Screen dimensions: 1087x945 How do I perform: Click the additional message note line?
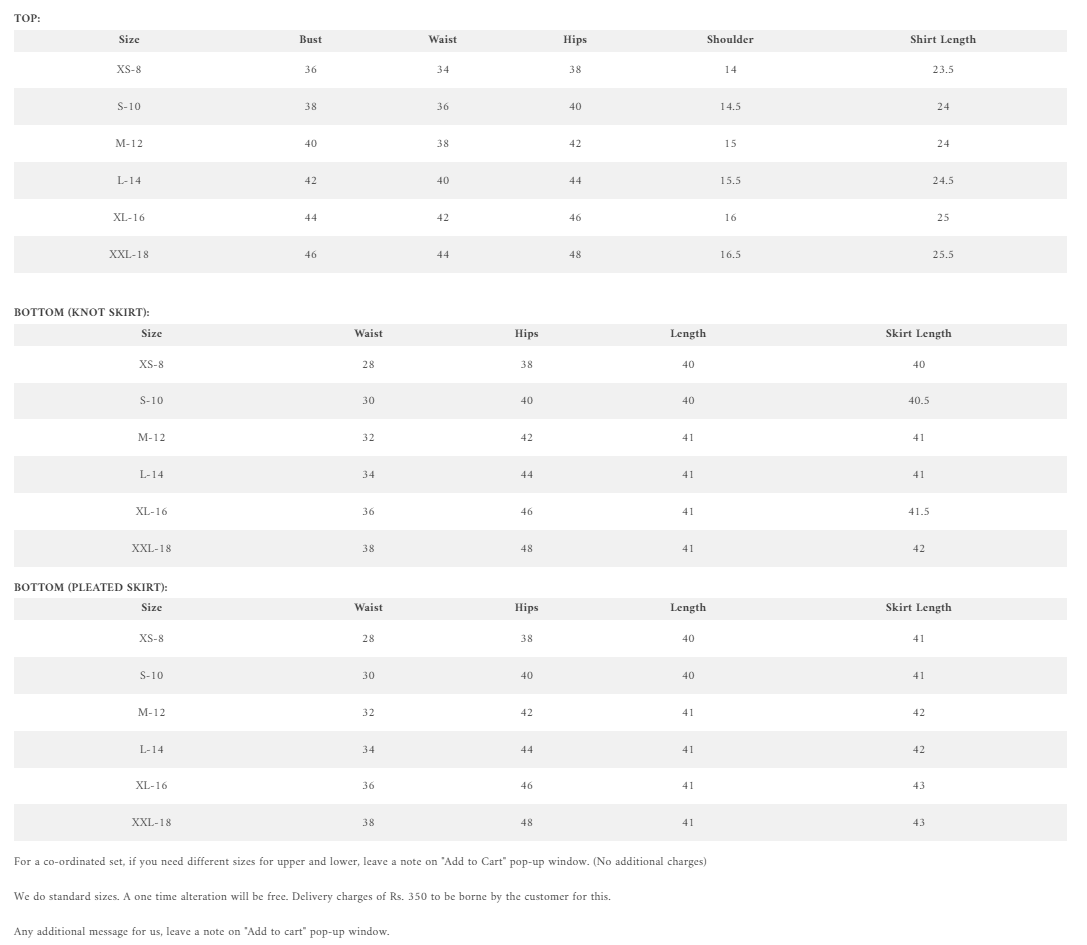(201, 932)
